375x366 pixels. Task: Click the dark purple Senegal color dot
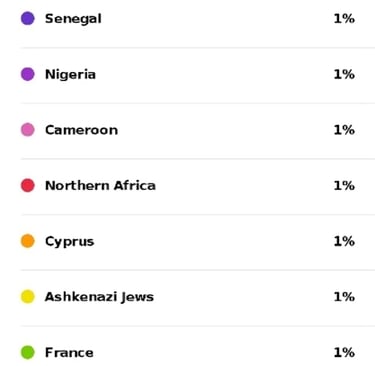point(28,18)
